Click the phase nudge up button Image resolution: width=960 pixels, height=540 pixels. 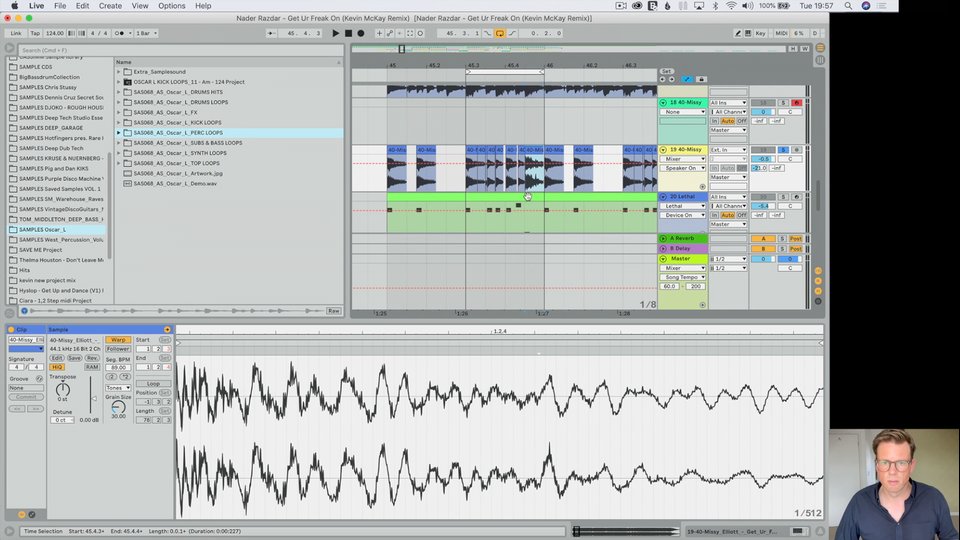pos(81,33)
